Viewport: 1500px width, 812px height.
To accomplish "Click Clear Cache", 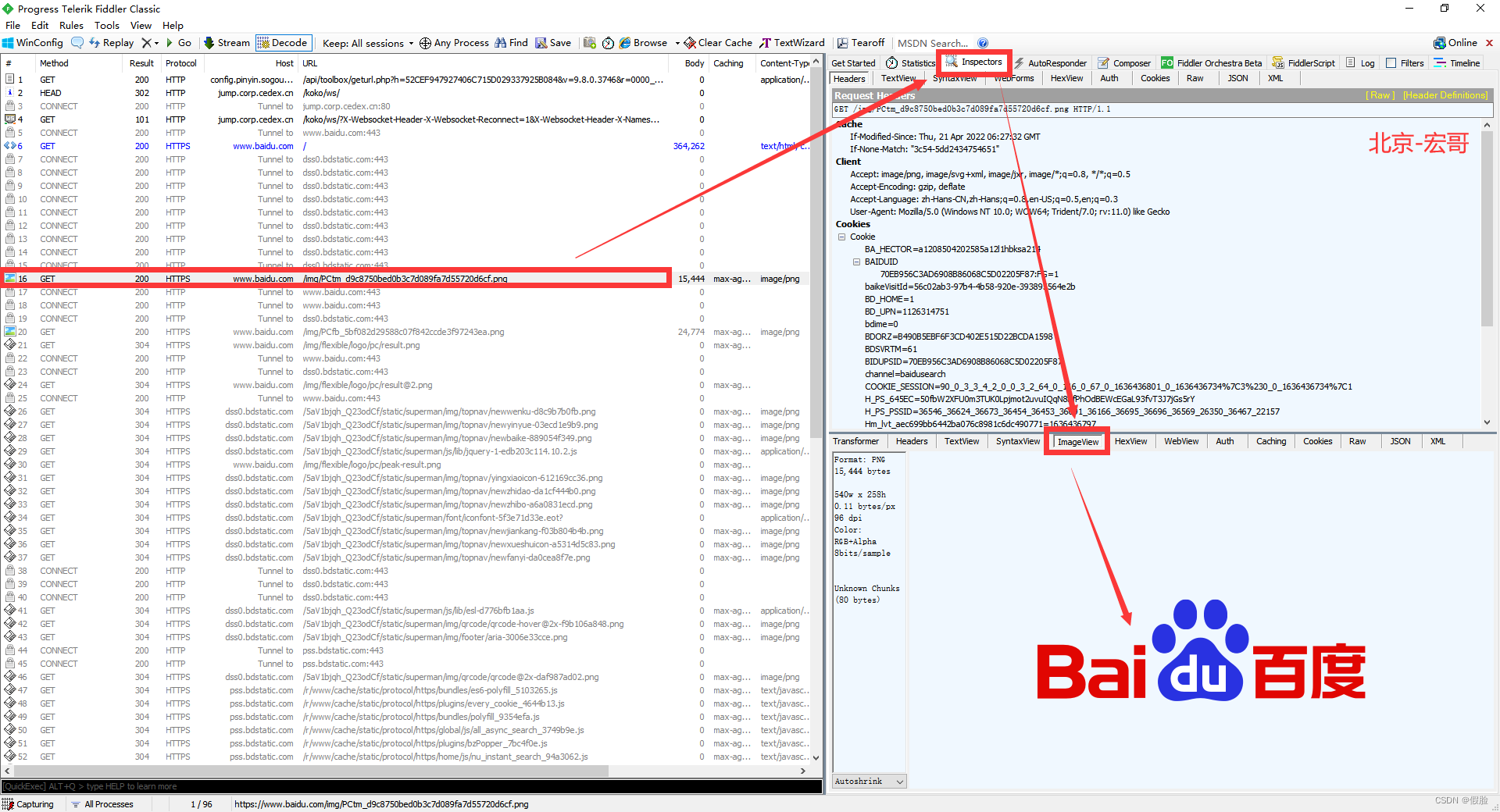I will (x=718, y=43).
